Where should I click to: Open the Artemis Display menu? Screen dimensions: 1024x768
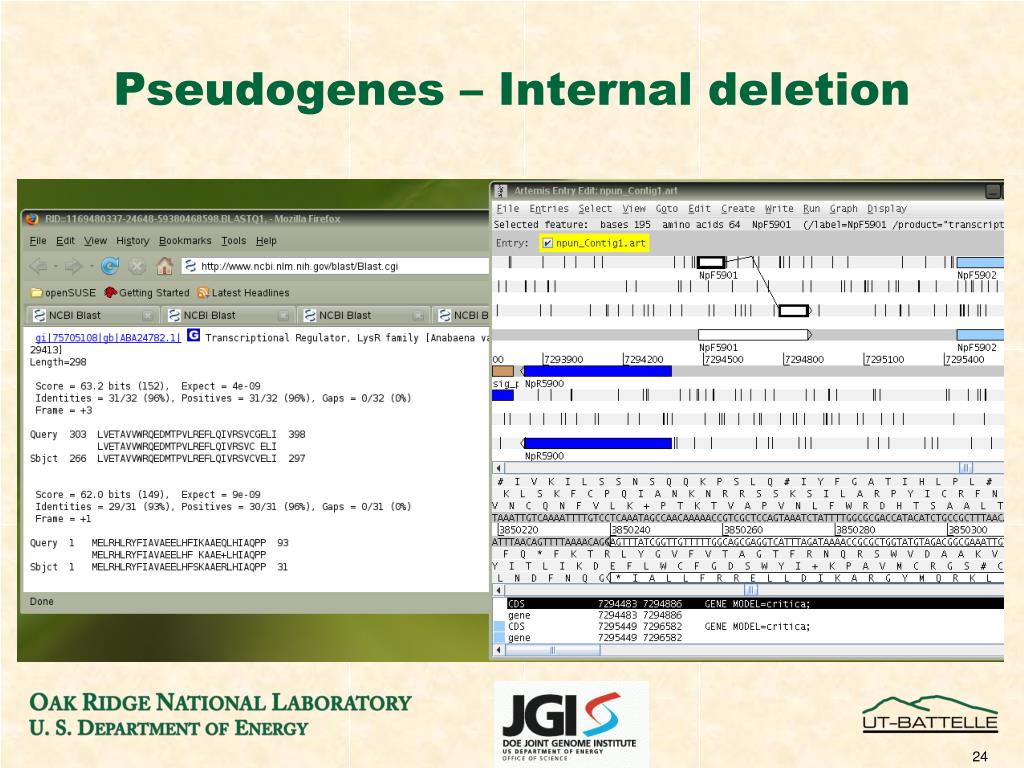pos(887,208)
